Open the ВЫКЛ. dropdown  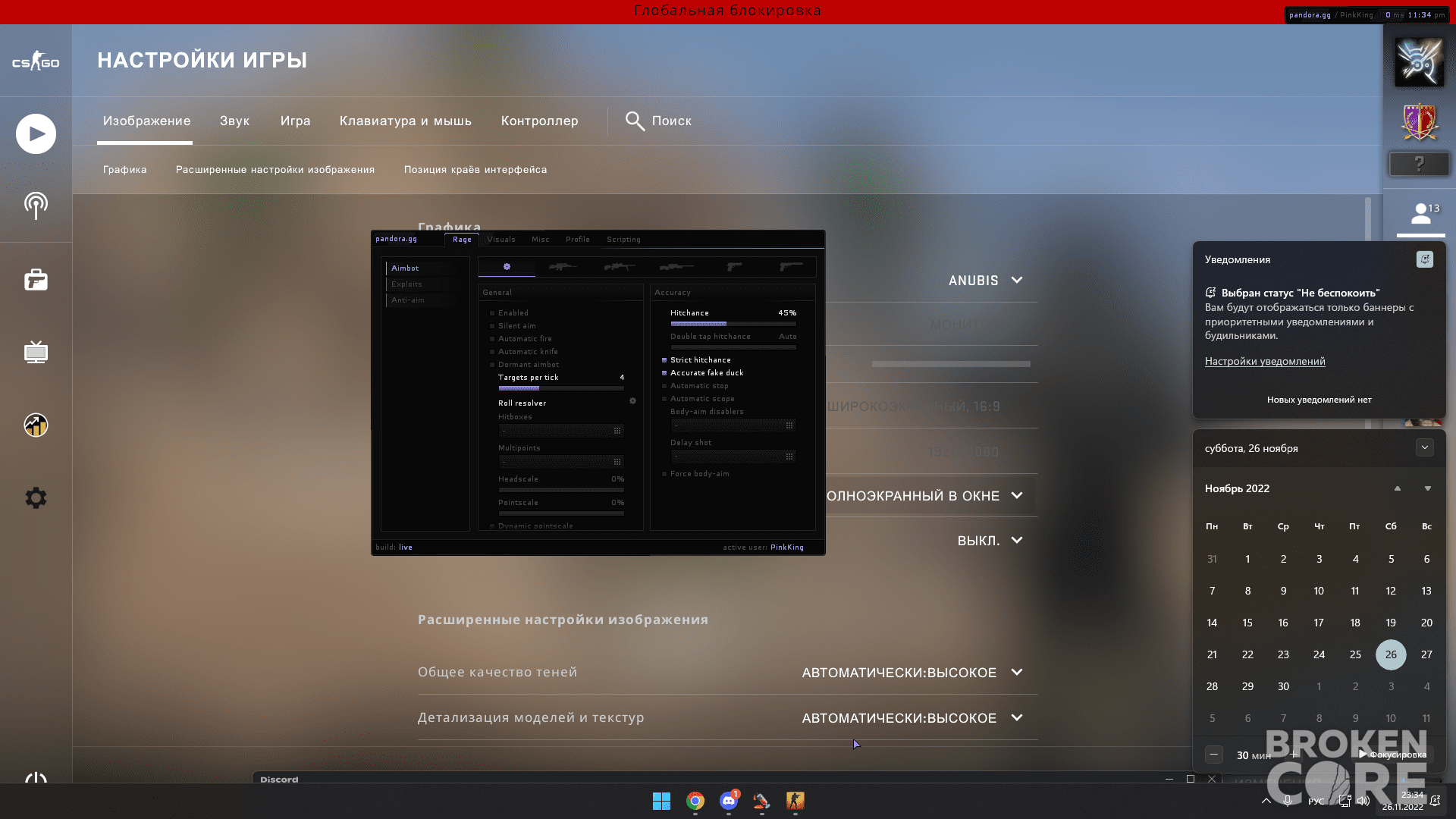point(990,541)
